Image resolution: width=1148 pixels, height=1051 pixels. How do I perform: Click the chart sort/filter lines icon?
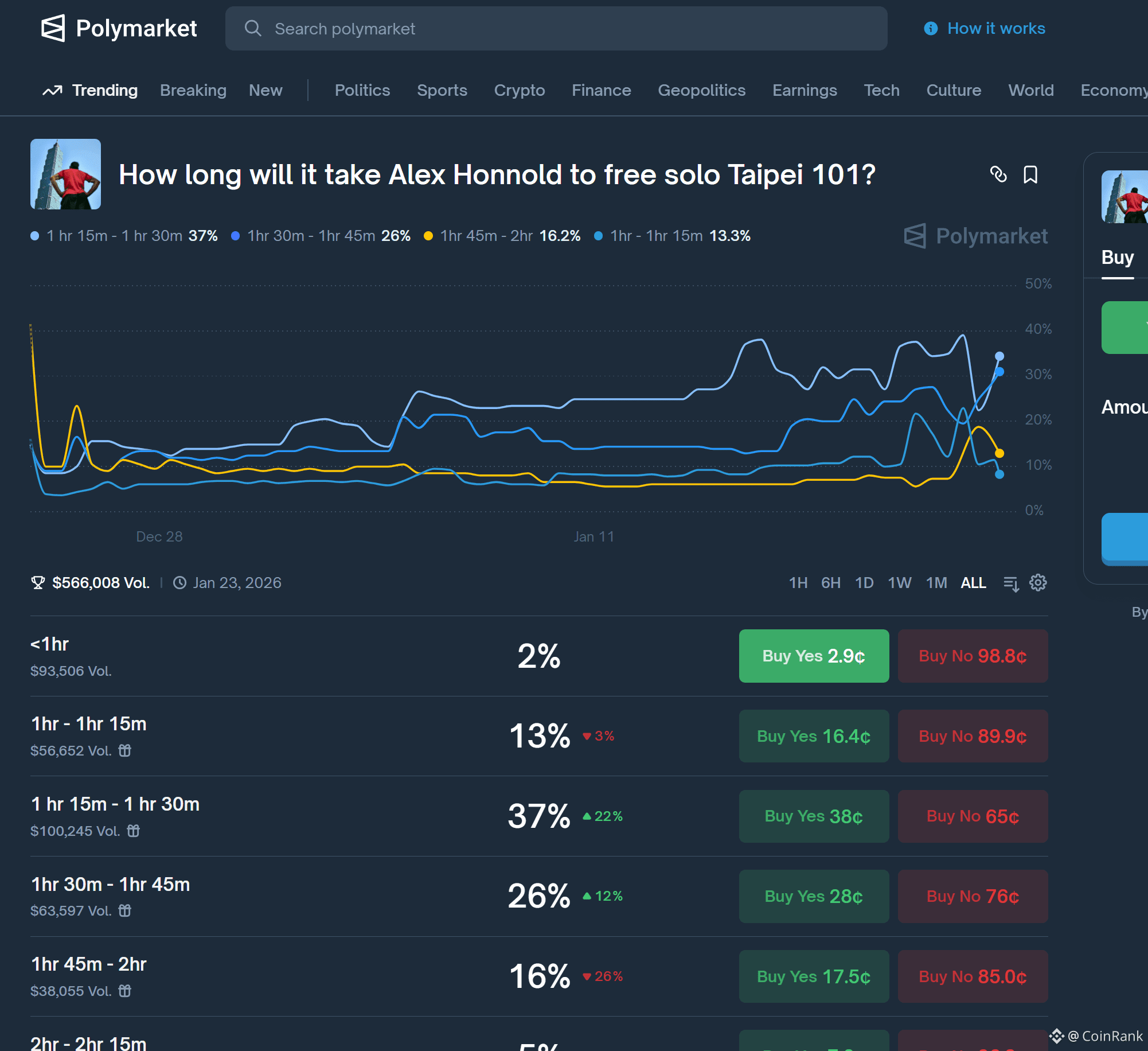(1011, 583)
